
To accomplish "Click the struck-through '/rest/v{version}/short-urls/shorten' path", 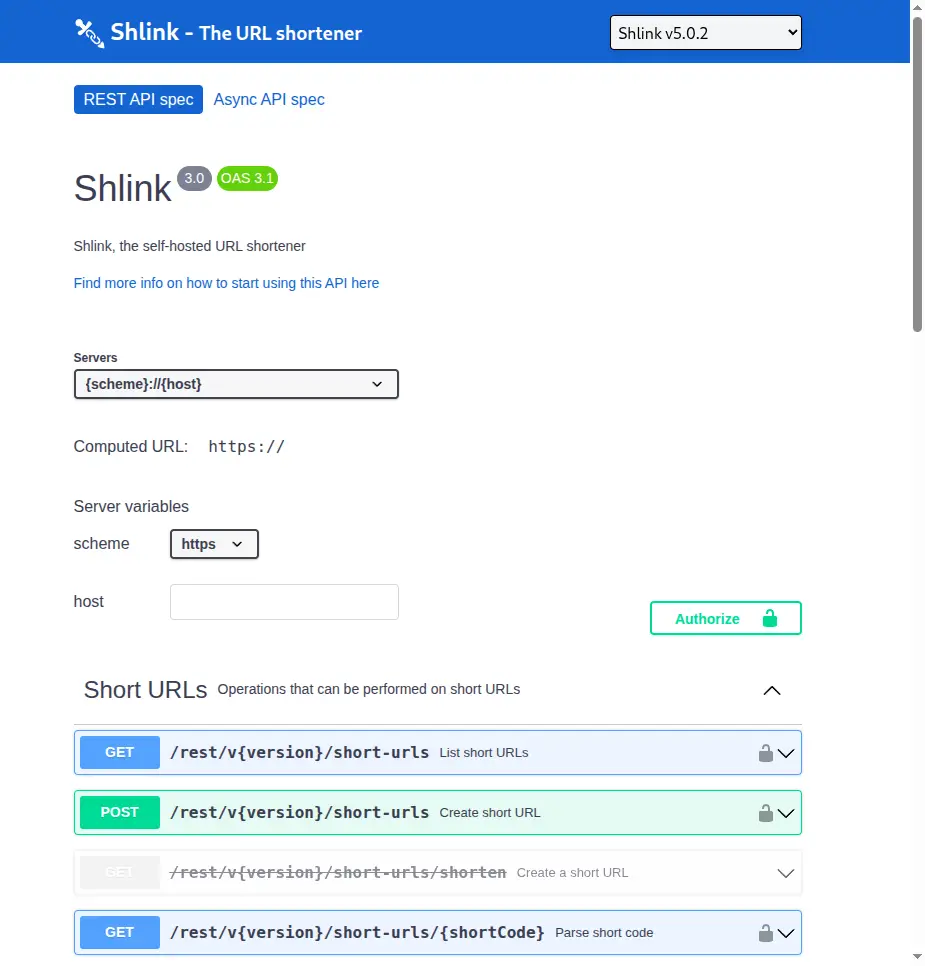I will (338, 873).
